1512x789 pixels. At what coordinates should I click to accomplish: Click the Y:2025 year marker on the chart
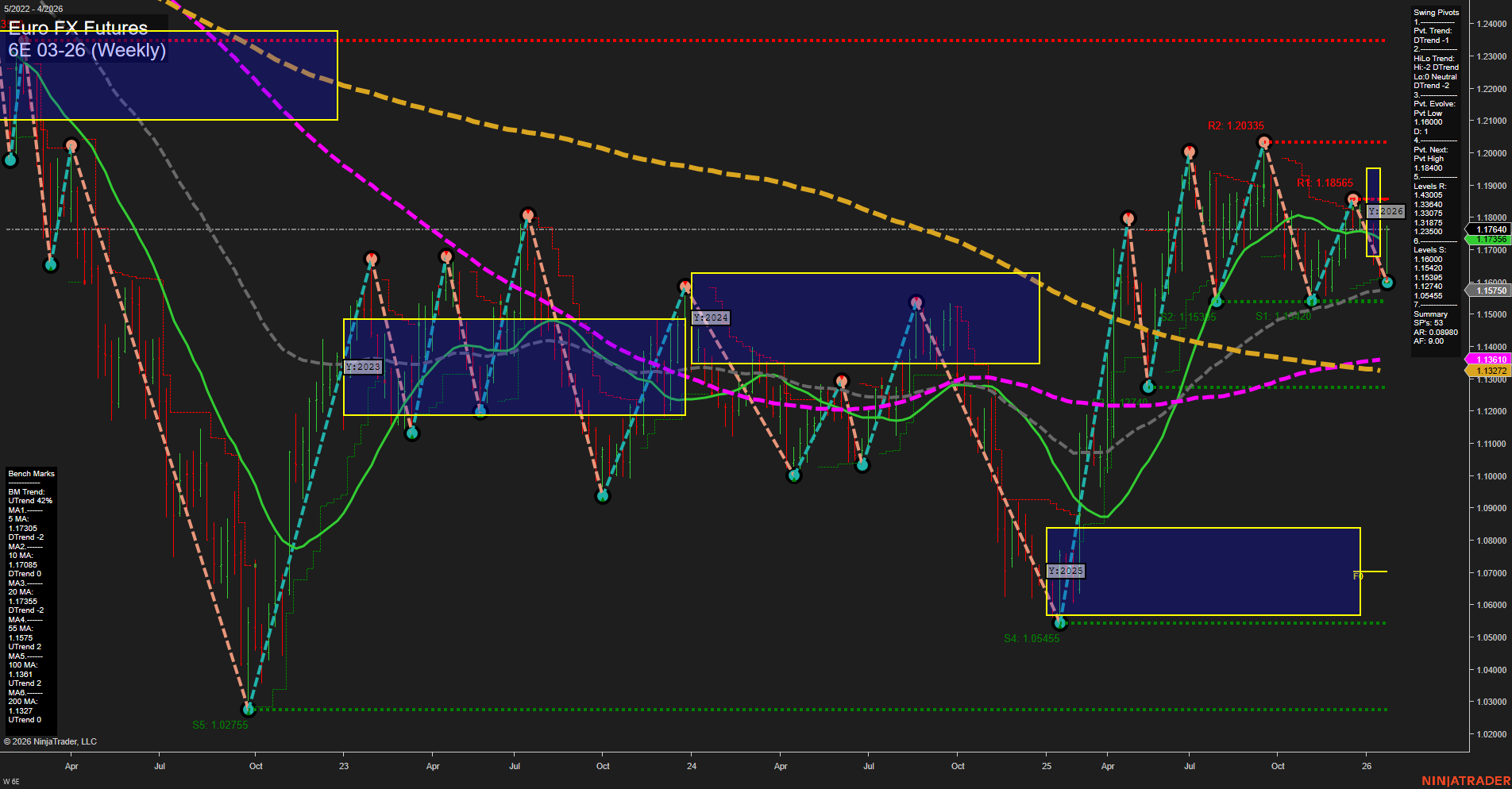coord(1065,571)
